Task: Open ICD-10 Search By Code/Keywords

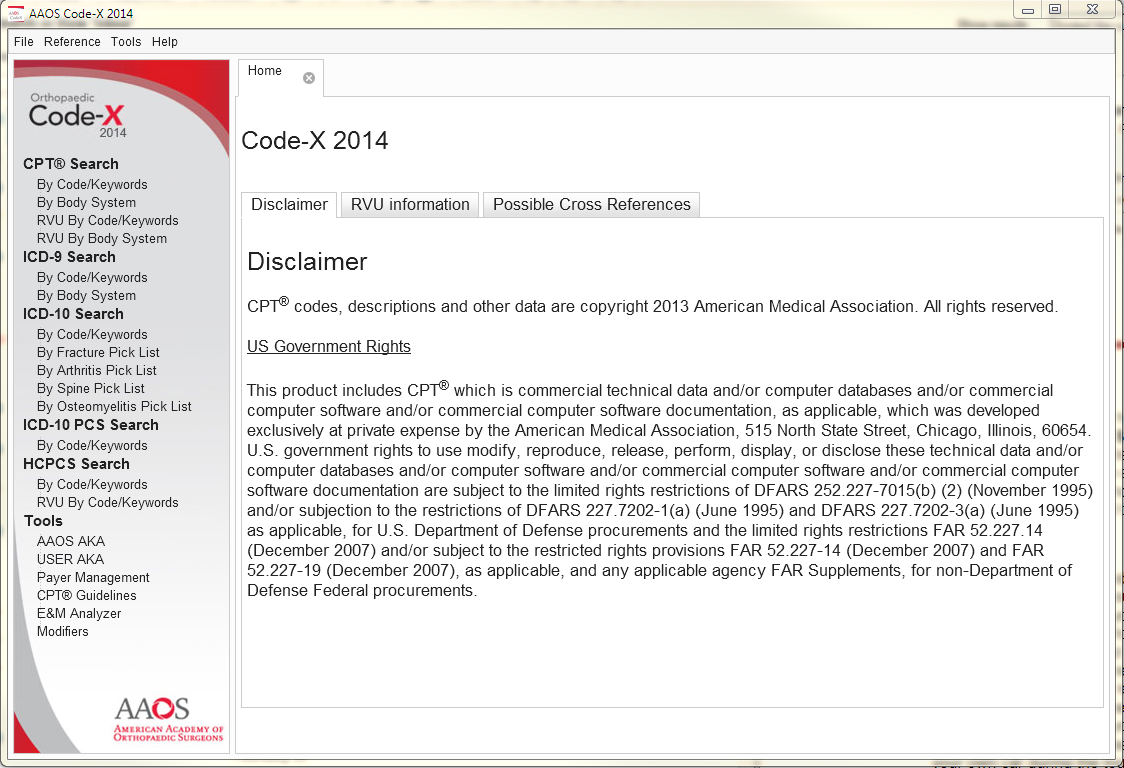Action: (x=92, y=334)
